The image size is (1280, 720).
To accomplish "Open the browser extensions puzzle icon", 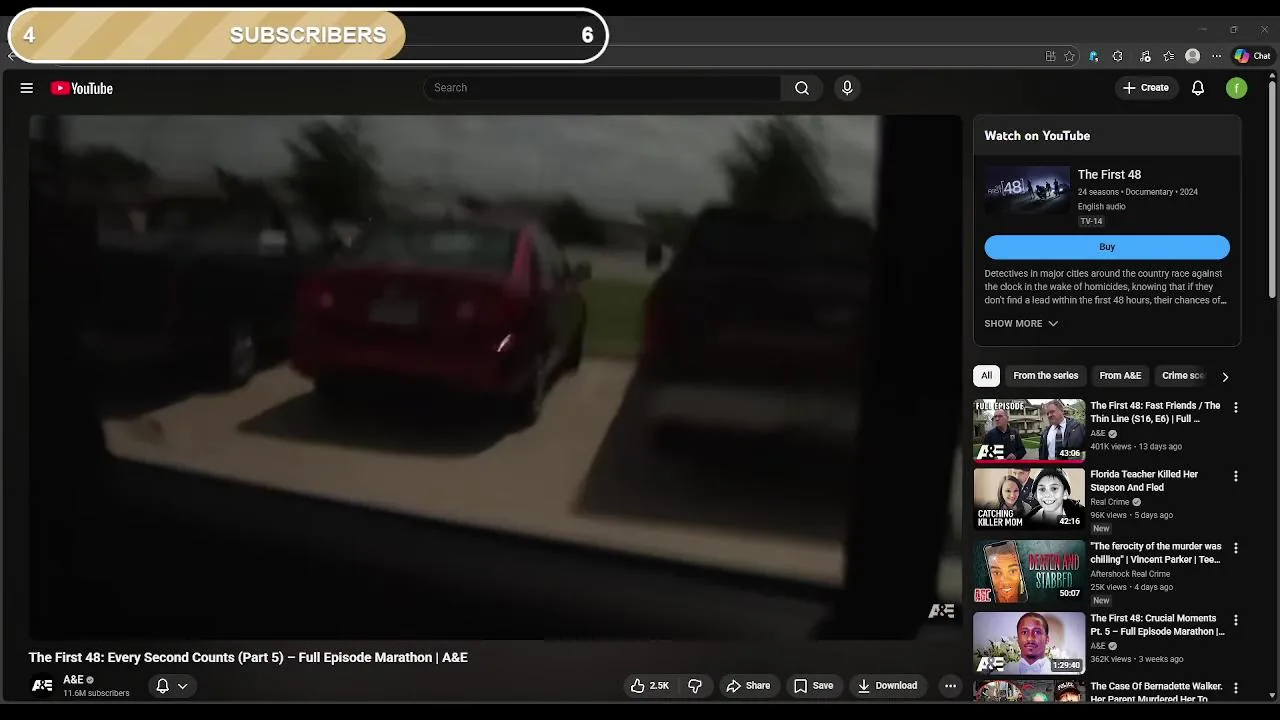I will pyautogui.click(x=1118, y=56).
